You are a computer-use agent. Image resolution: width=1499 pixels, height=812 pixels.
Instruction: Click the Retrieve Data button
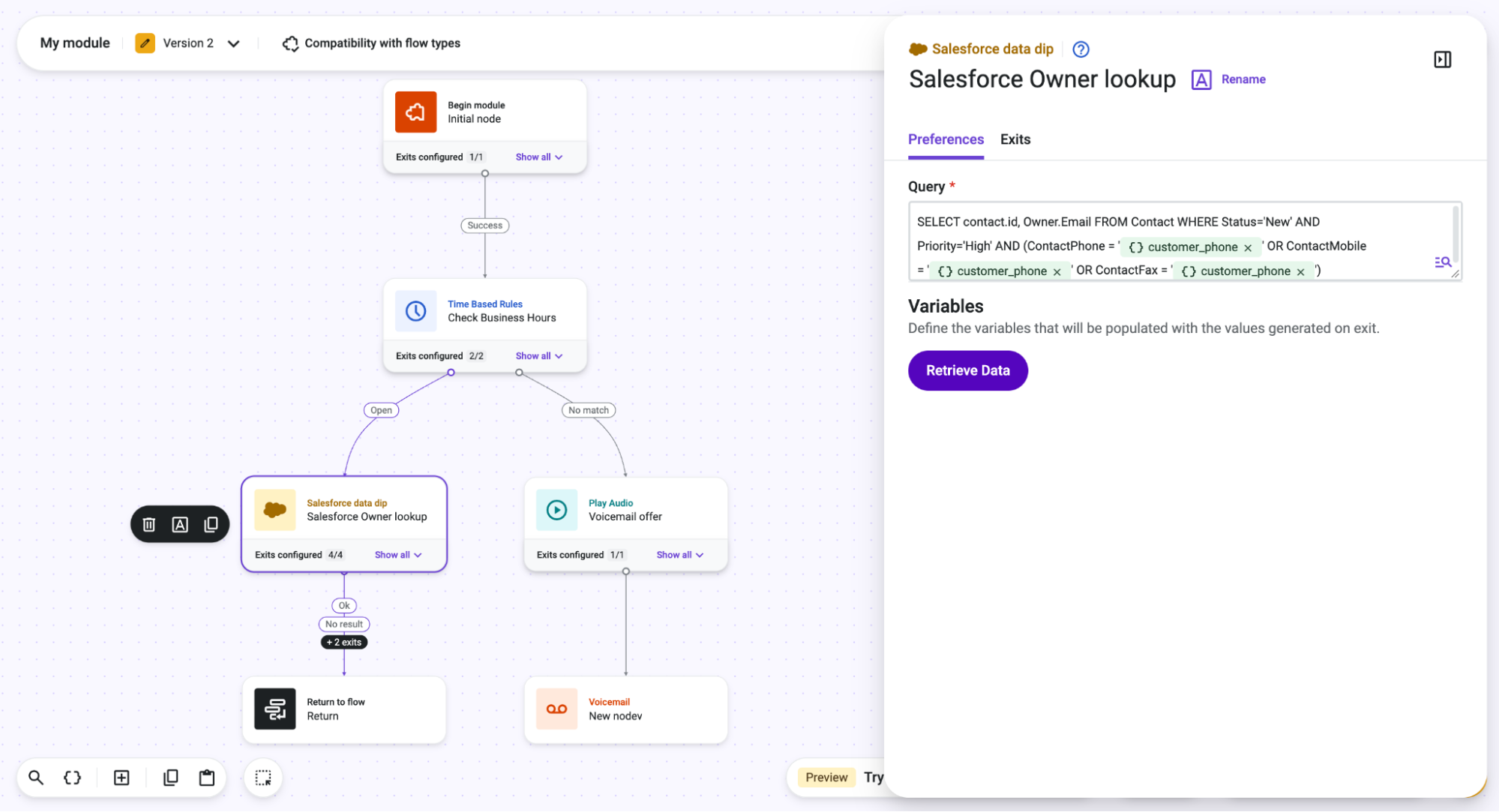967,370
